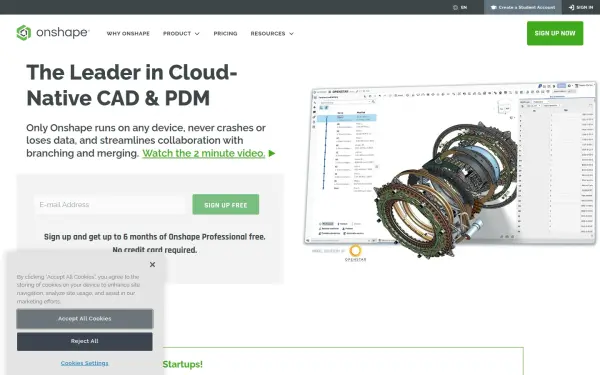Screen dimensions: 600x375
Task: Open the EN language selector
Action: [x=460, y=7]
